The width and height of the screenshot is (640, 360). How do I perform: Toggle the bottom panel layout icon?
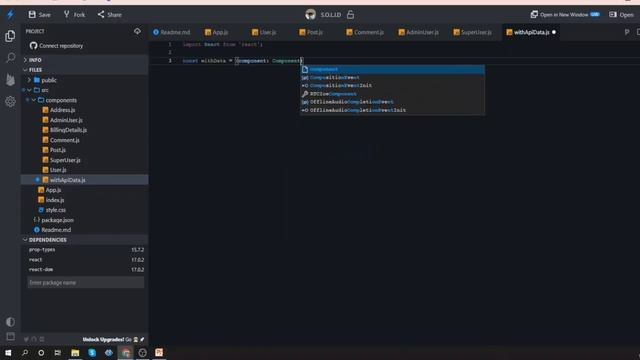pos(11,337)
